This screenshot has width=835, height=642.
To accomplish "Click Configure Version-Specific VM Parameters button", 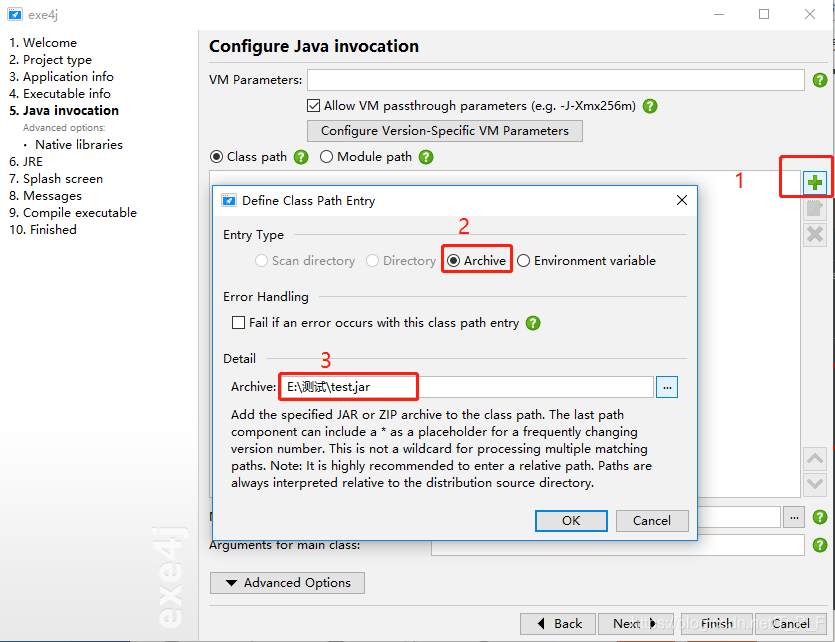I will pos(445,131).
